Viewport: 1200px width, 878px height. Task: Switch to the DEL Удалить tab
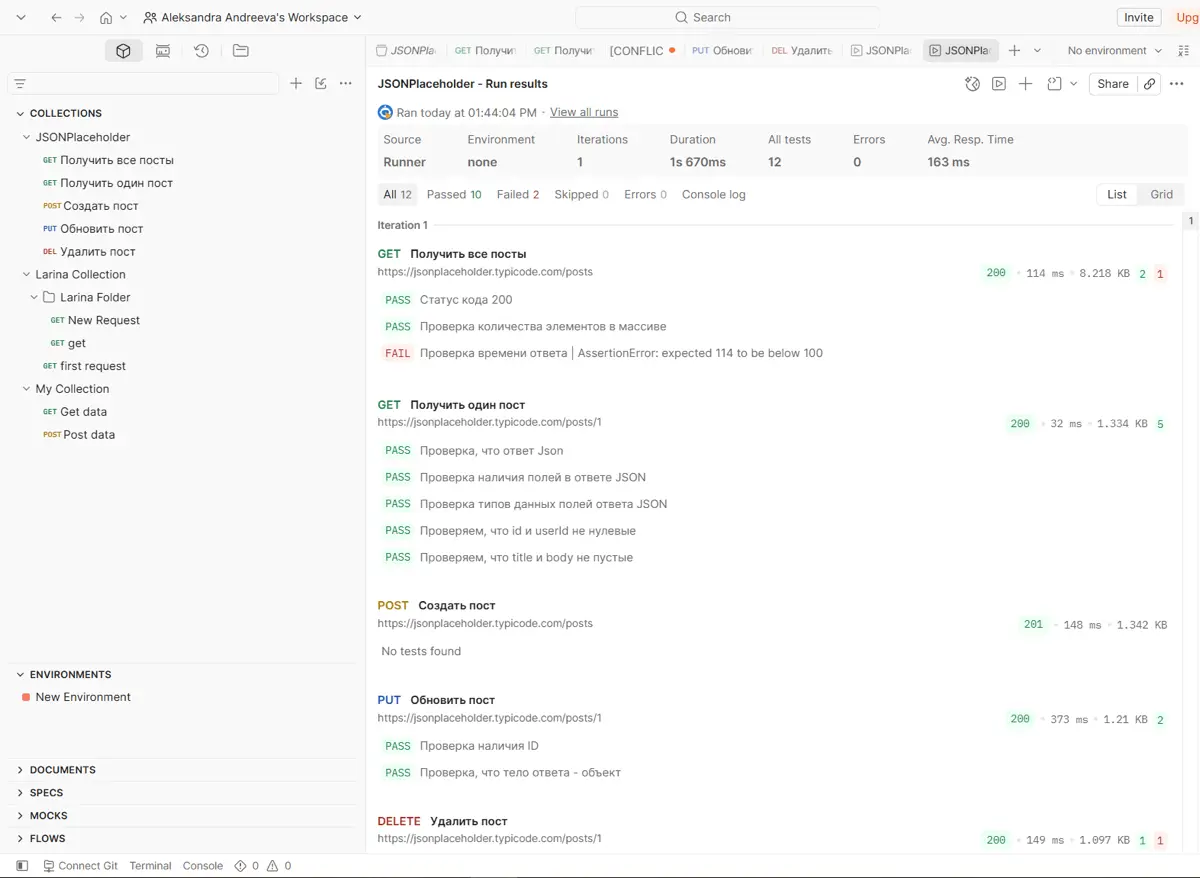[x=801, y=51]
